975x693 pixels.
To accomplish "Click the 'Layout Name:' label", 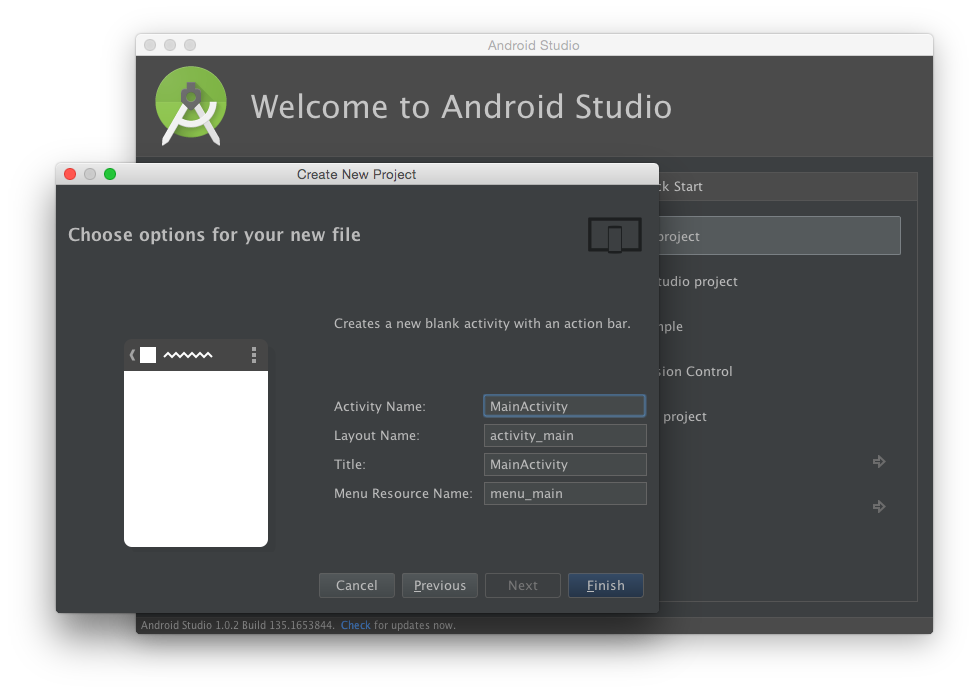I will pyautogui.click(x=377, y=435).
